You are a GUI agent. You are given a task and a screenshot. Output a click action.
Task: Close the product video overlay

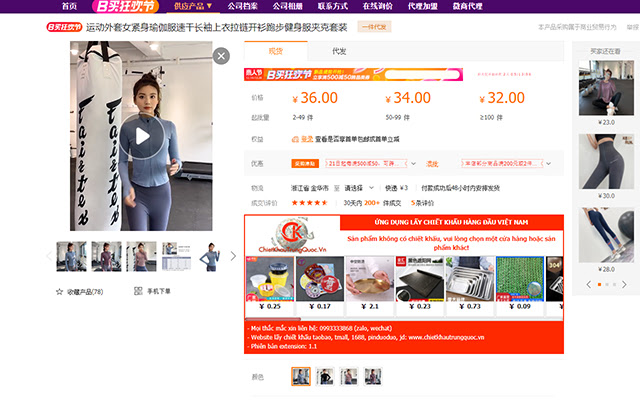pyautogui.click(x=221, y=56)
